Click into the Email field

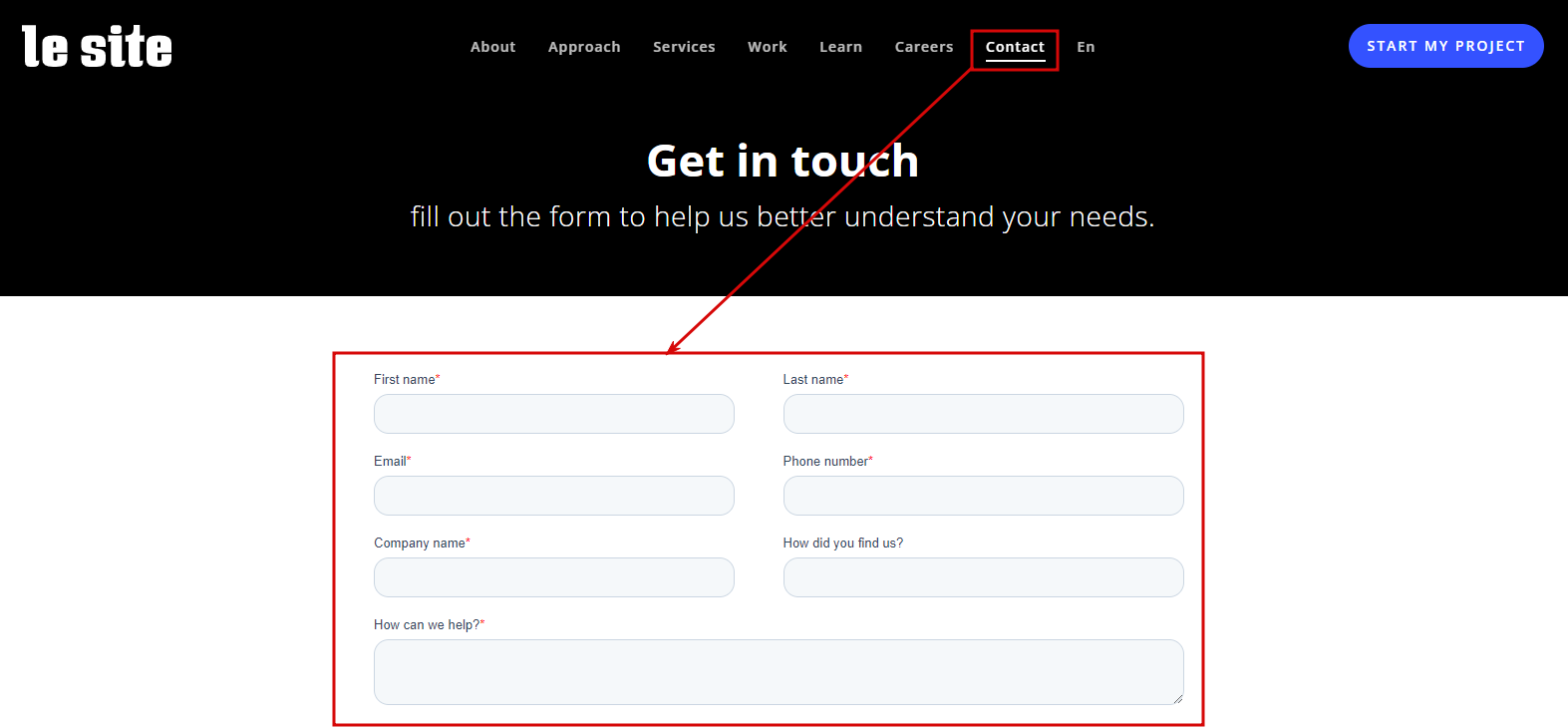(554, 496)
